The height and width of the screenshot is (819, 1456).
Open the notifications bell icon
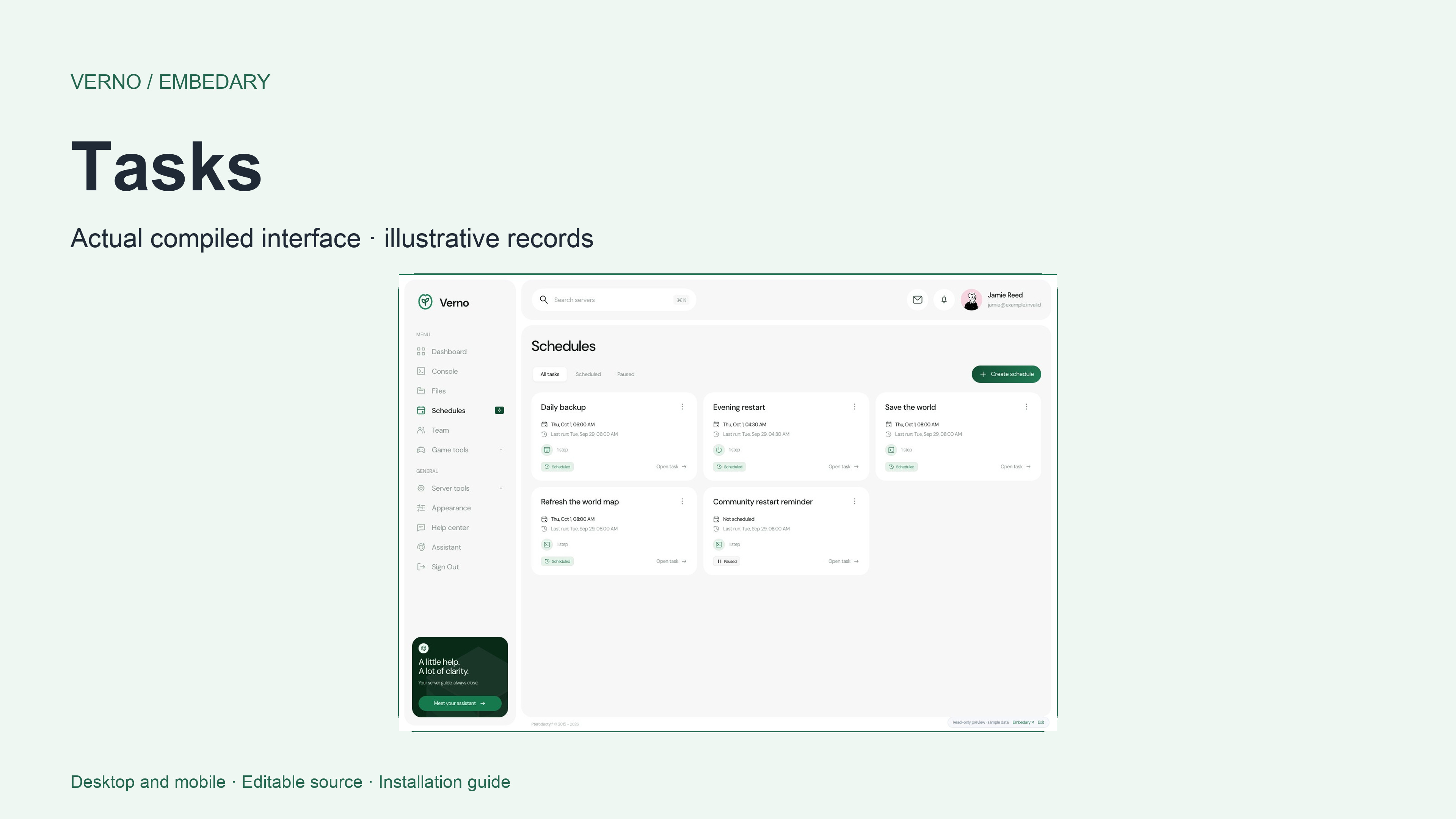944,300
